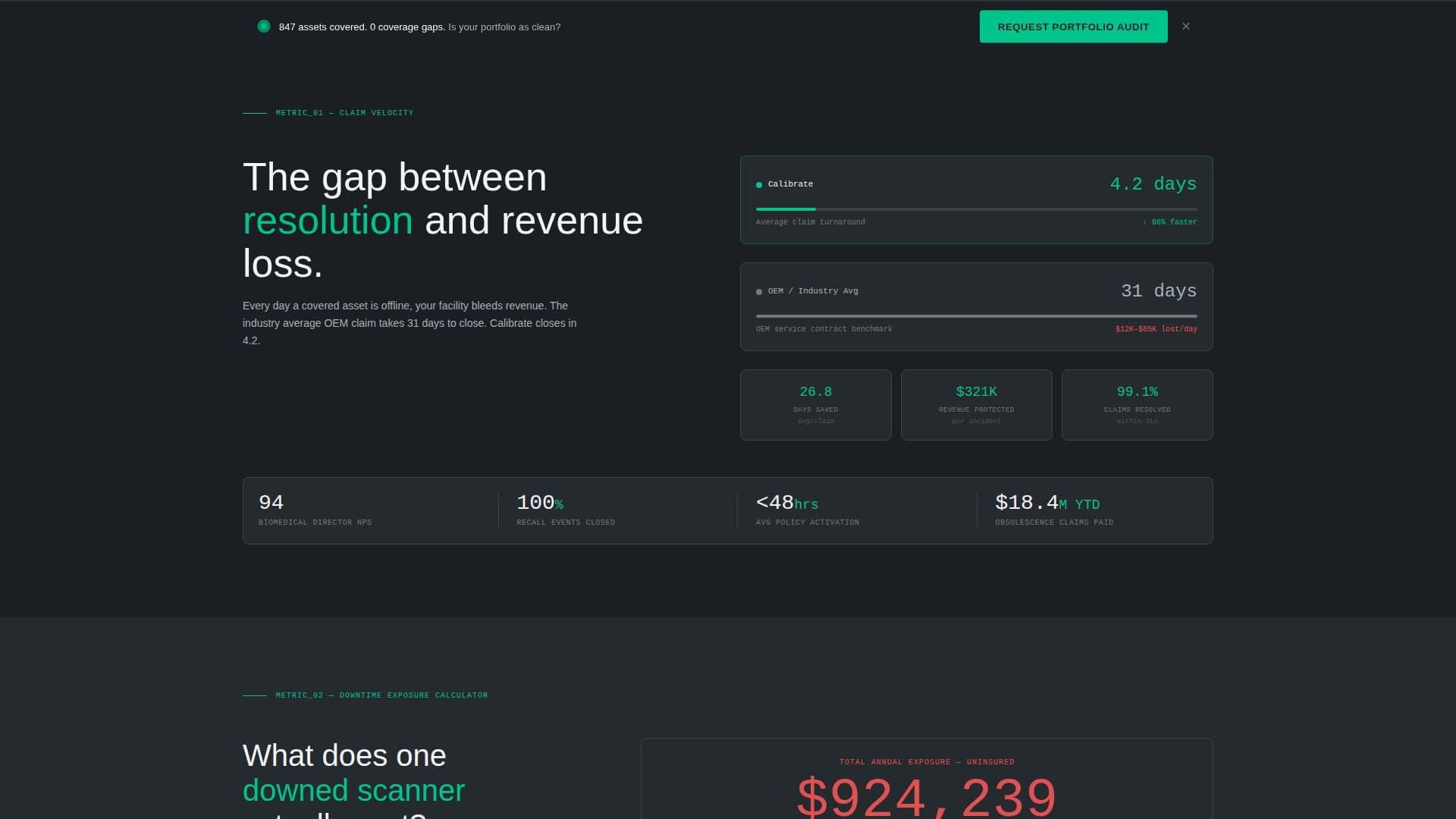This screenshot has width=1456, height=819.
Task: Click the Calibrate turnaround card
Action: tap(976, 199)
